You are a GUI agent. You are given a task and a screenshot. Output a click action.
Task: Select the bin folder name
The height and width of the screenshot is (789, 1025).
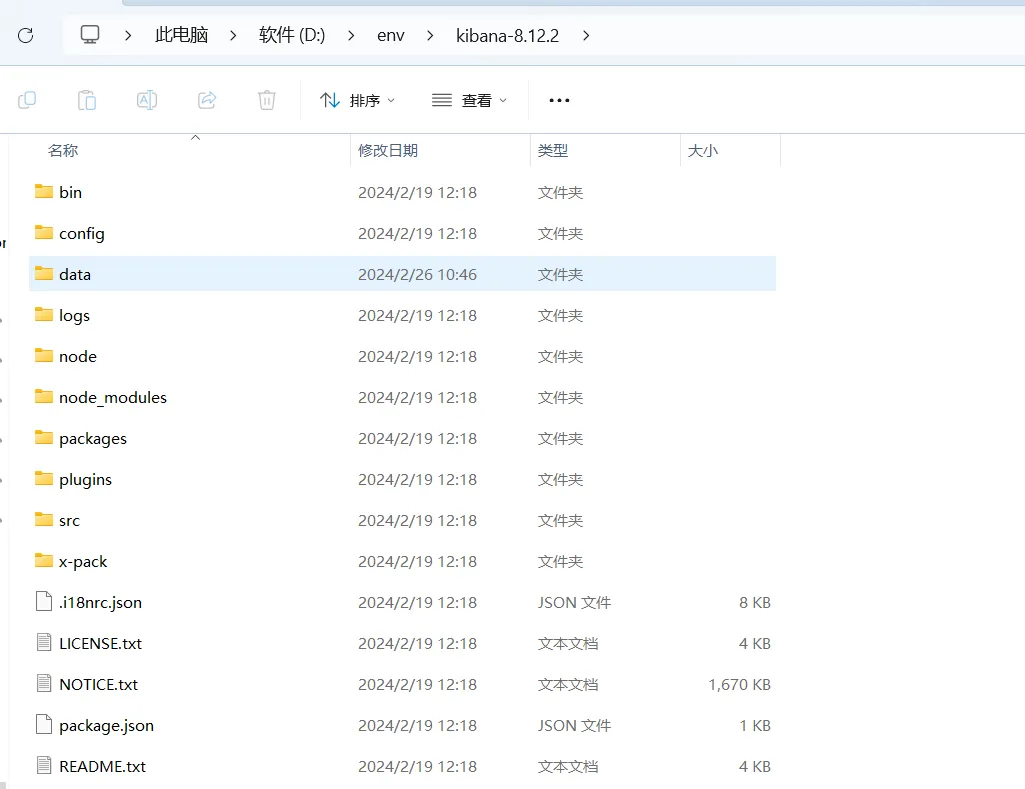click(70, 192)
